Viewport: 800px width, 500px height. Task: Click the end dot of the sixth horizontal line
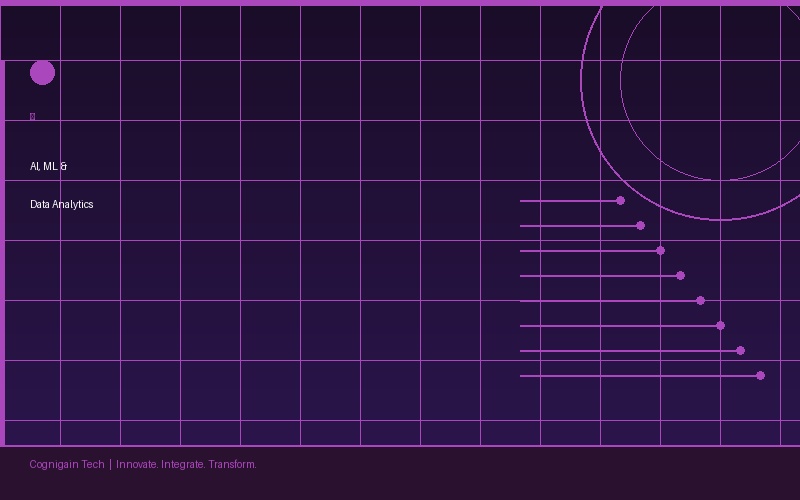(x=720, y=326)
